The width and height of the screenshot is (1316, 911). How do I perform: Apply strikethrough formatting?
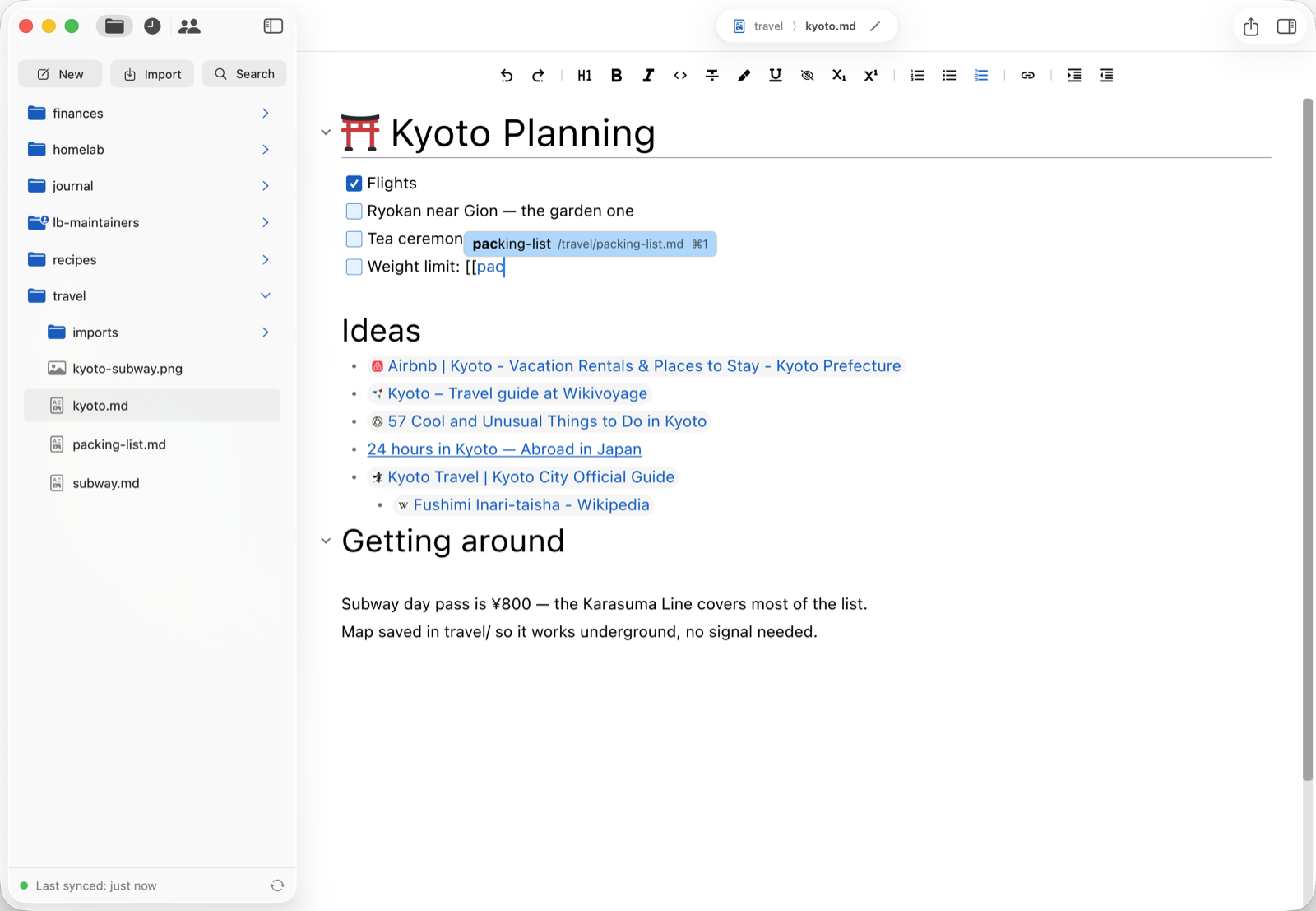(712, 75)
